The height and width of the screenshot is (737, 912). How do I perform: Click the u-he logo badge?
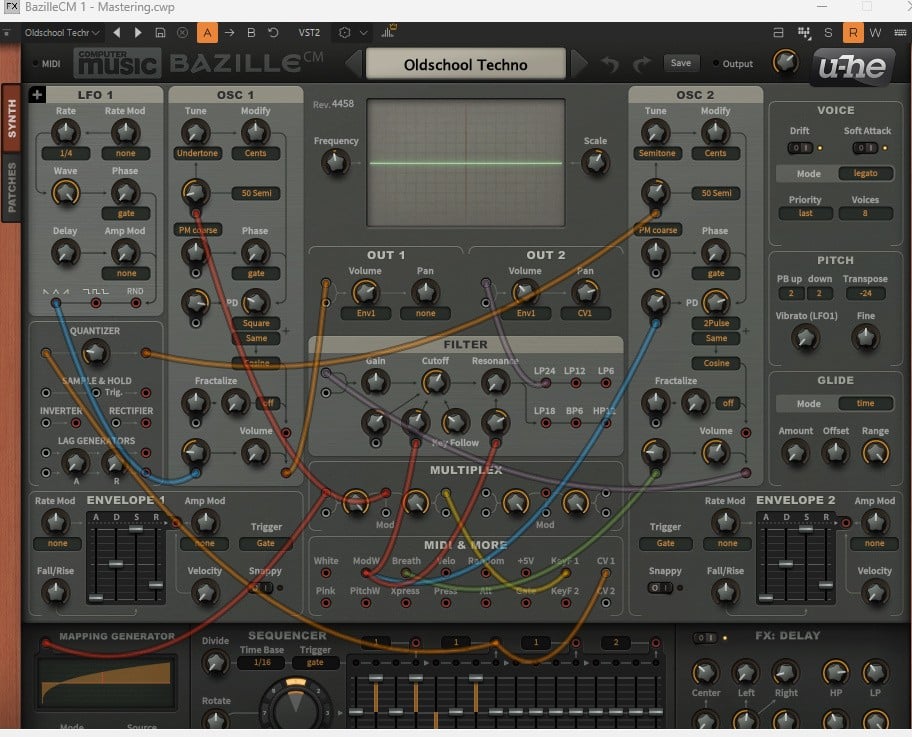[852, 66]
